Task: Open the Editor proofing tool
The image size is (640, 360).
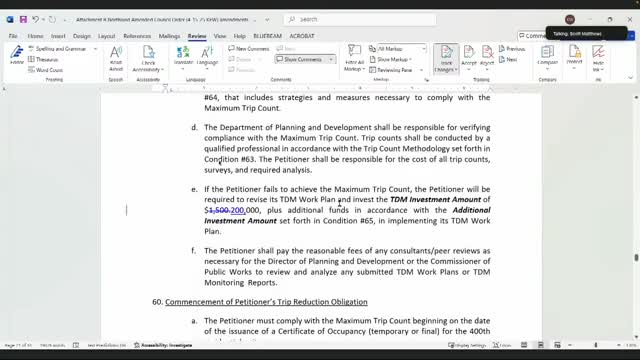Action: coord(17,56)
